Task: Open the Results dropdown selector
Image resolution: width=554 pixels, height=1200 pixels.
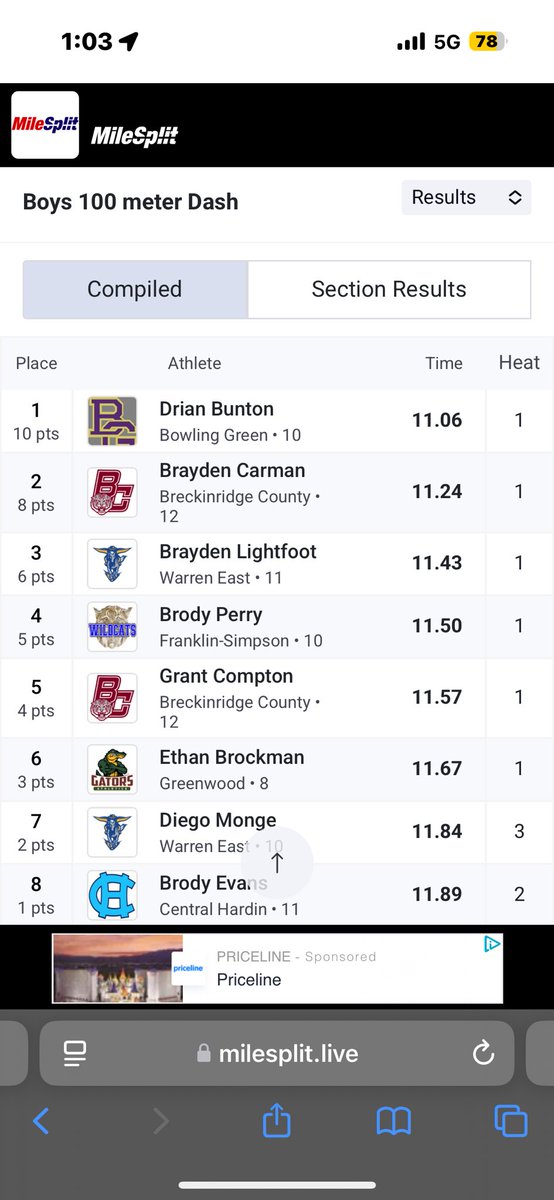Action: pyautogui.click(x=466, y=197)
